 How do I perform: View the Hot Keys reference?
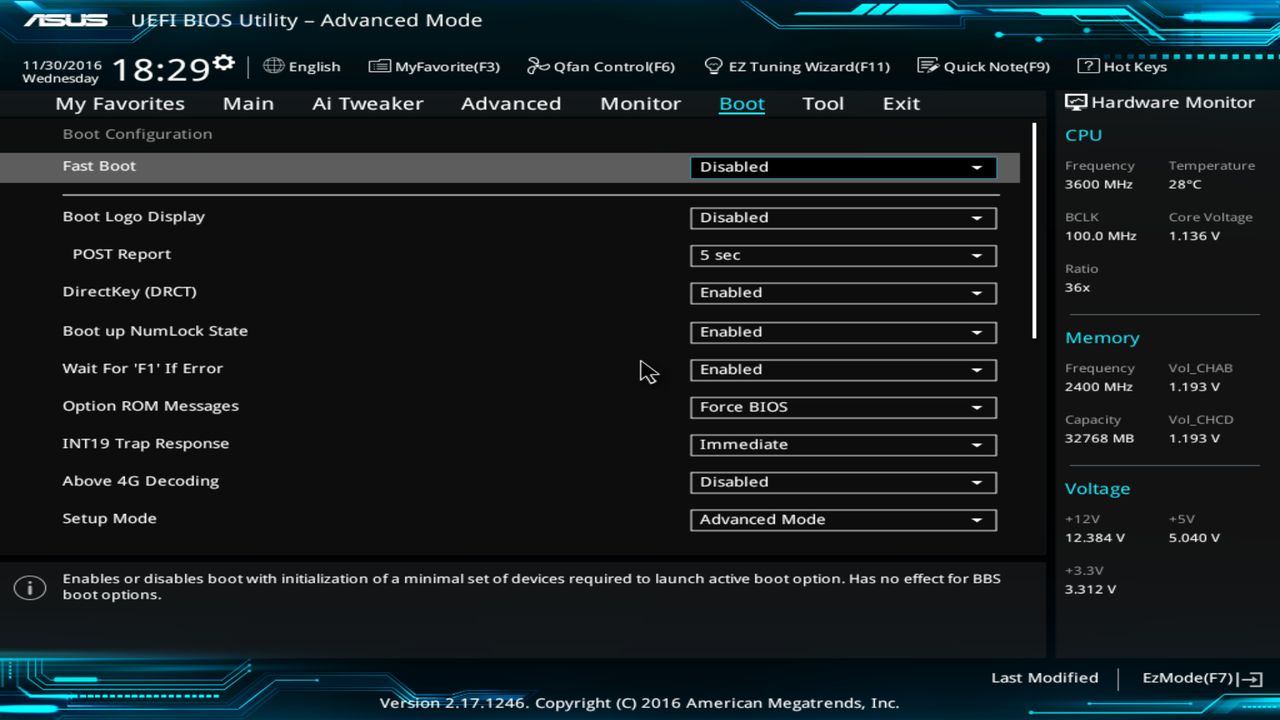pyautogui.click(x=1120, y=66)
